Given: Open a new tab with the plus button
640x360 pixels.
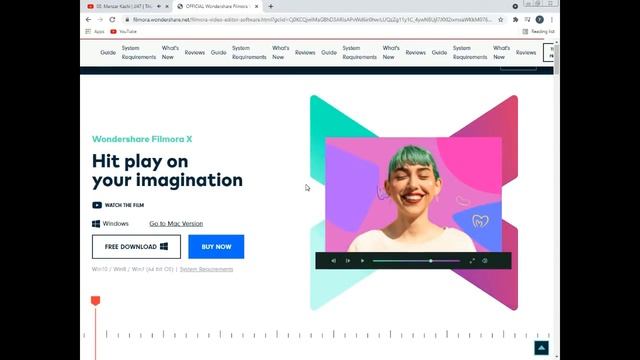Looking at the screenshot, I should pyautogui.click(x=271, y=7).
